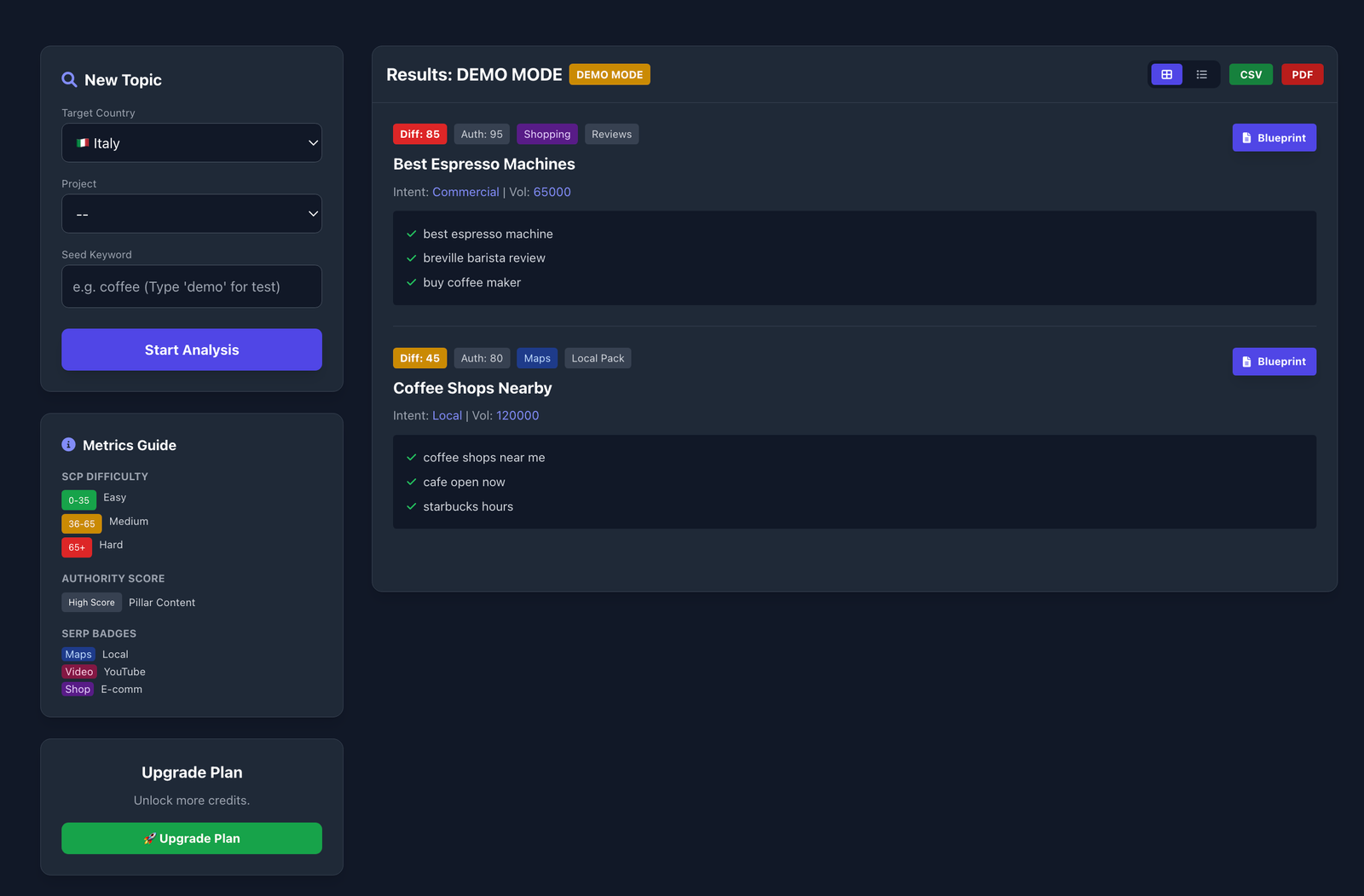
Task: Expand the Project selector
Action: 191,213
